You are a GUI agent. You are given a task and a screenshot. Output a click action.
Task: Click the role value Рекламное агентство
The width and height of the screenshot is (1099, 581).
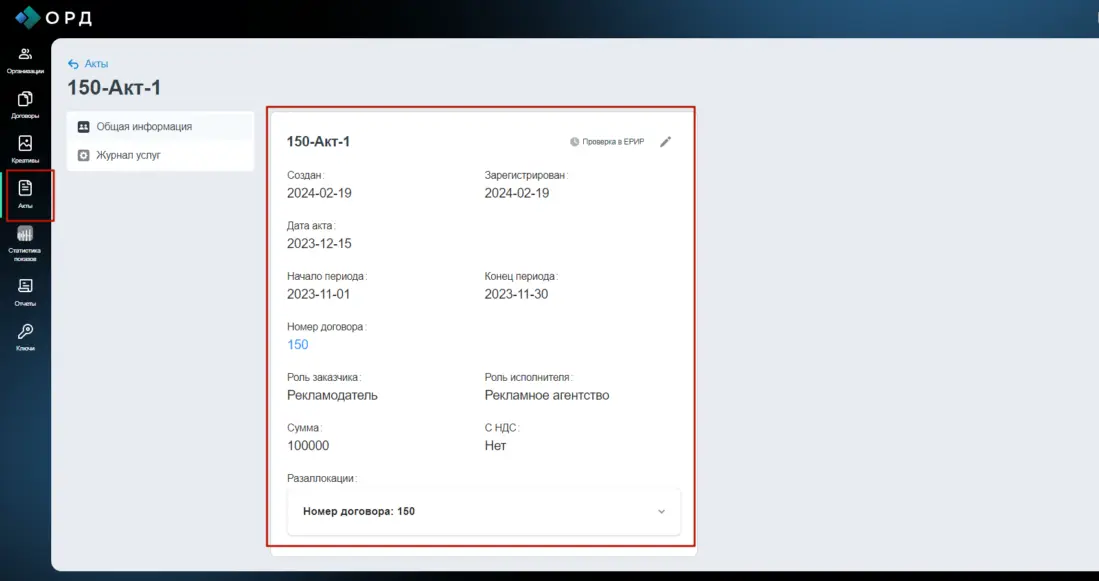547,395
